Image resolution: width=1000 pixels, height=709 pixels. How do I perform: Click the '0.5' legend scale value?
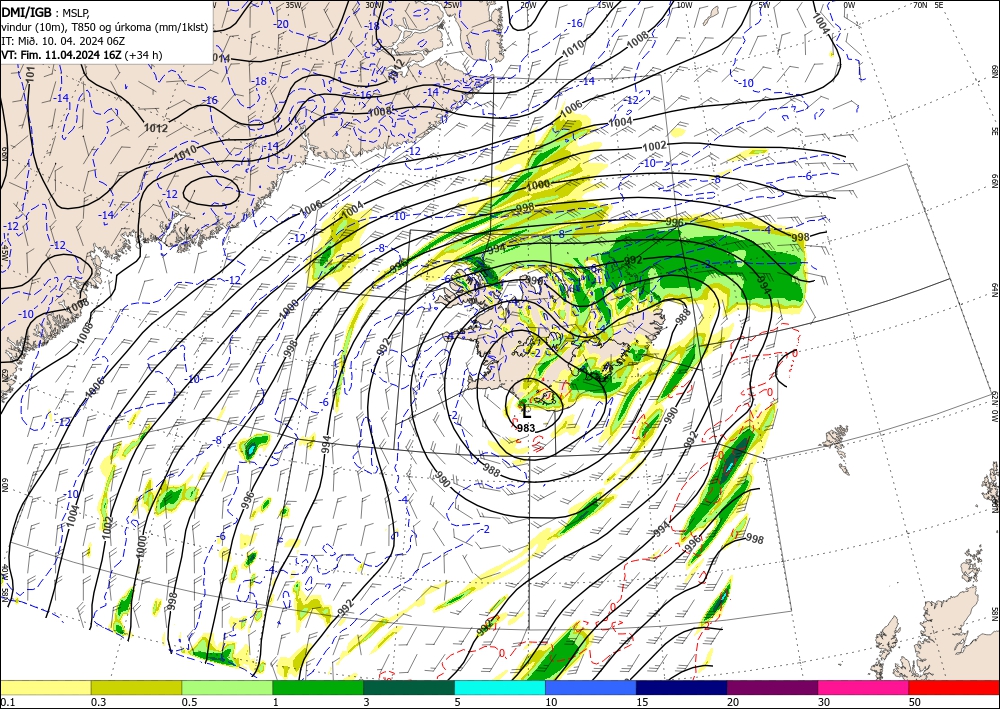[189, 702]
